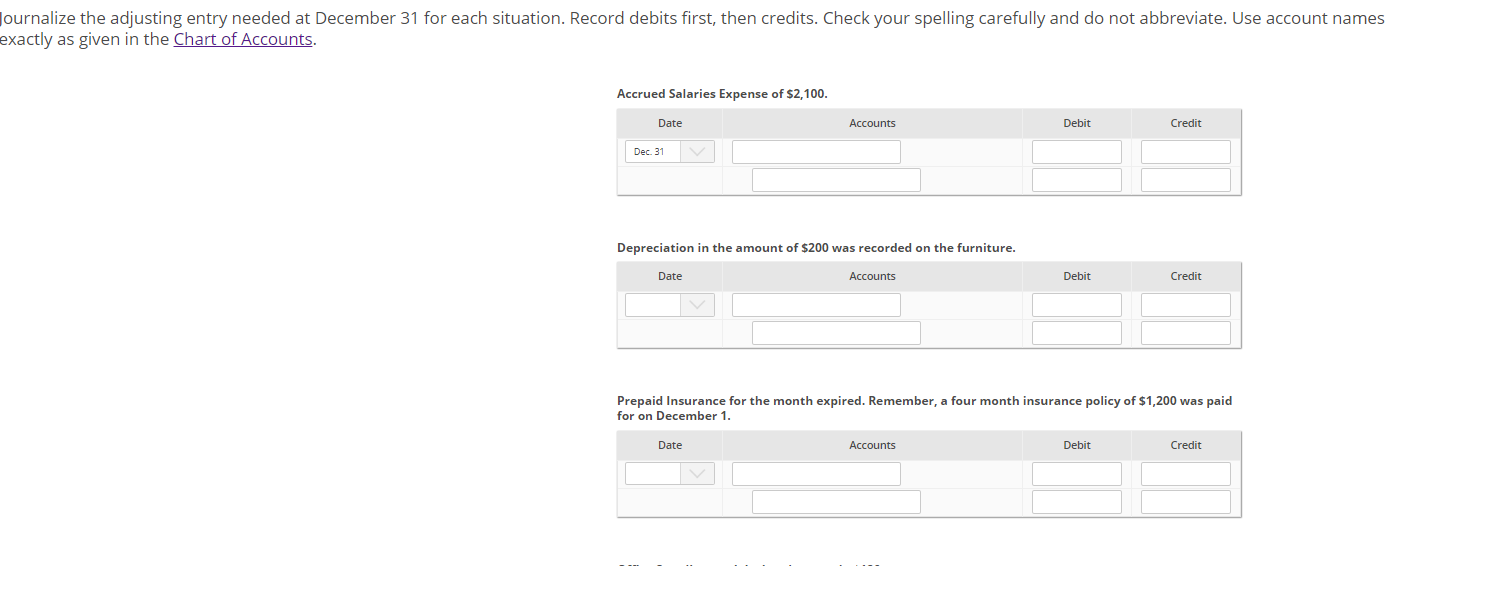This screenshot has height=597, width=1491.
Task: Click the Debit header in the Prepaid Insurance table
Action: [1076, 444]
